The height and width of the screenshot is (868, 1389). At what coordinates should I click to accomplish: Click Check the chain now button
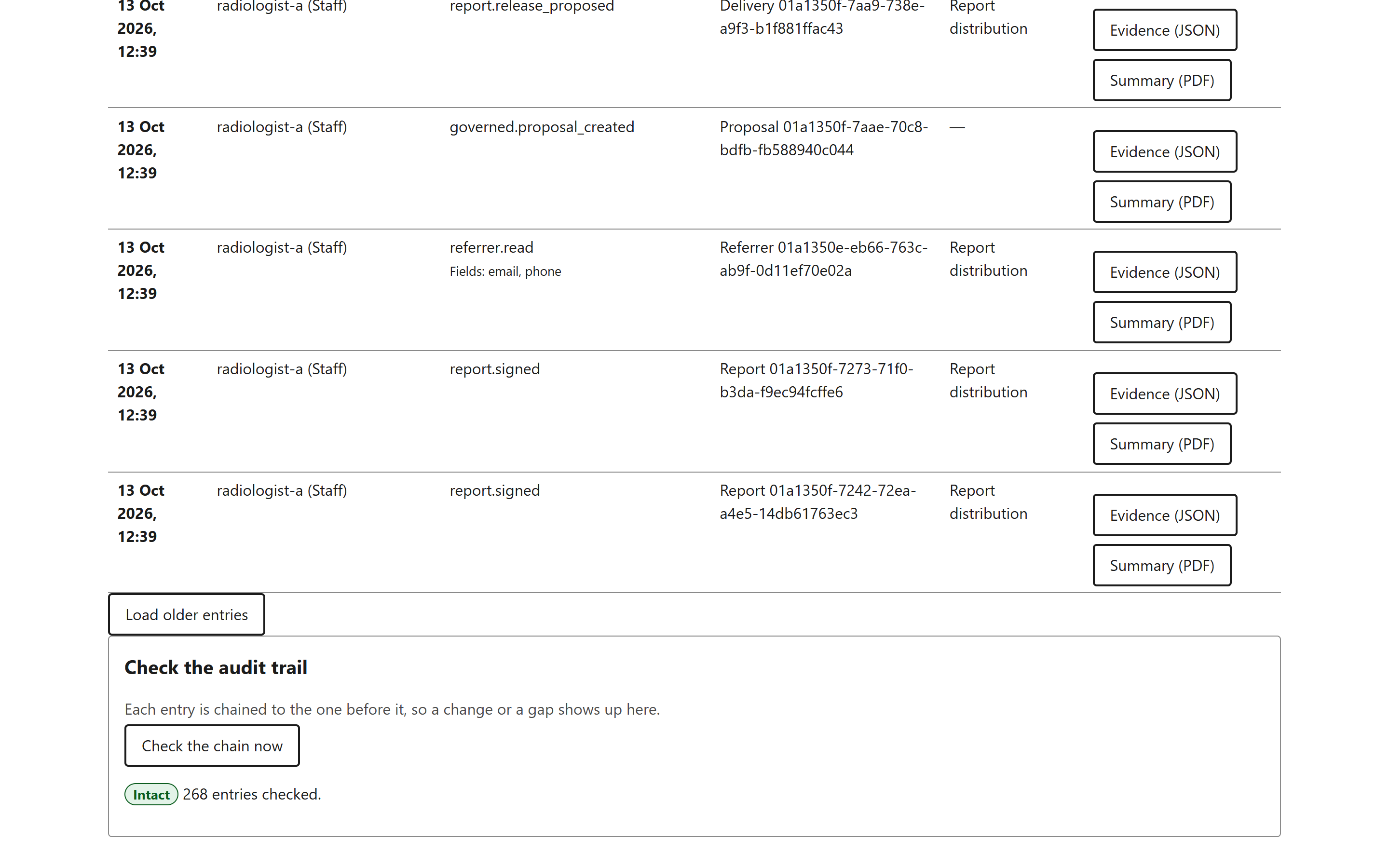(212, 745)
